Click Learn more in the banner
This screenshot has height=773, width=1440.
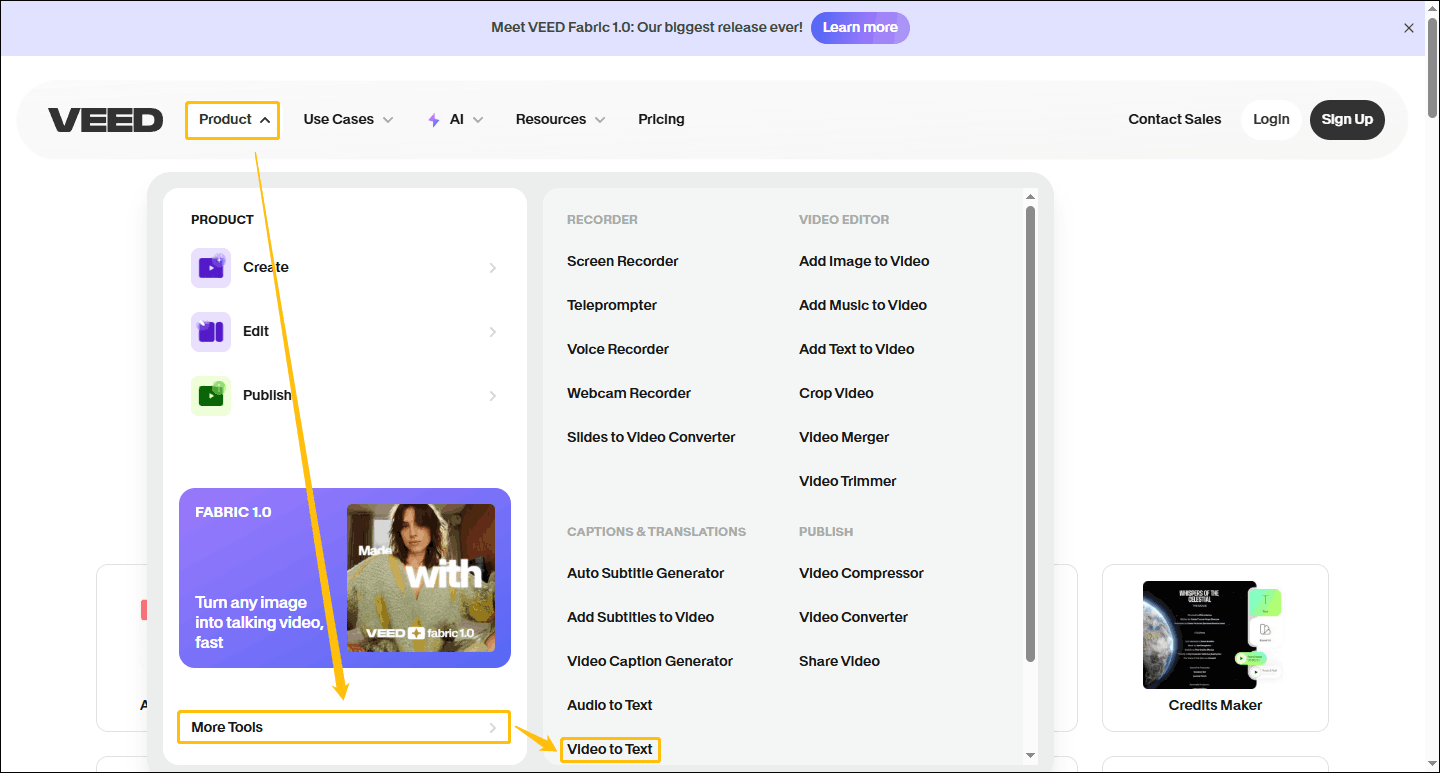[859, 27]
